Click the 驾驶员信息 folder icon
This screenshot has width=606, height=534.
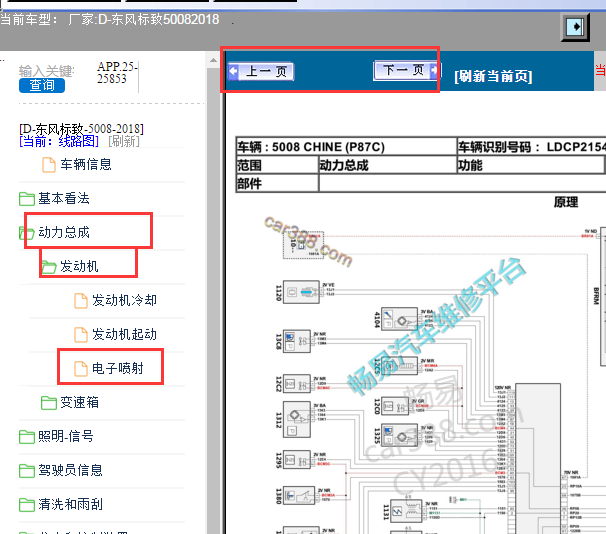pyautogui.click(x=27, y=471)
